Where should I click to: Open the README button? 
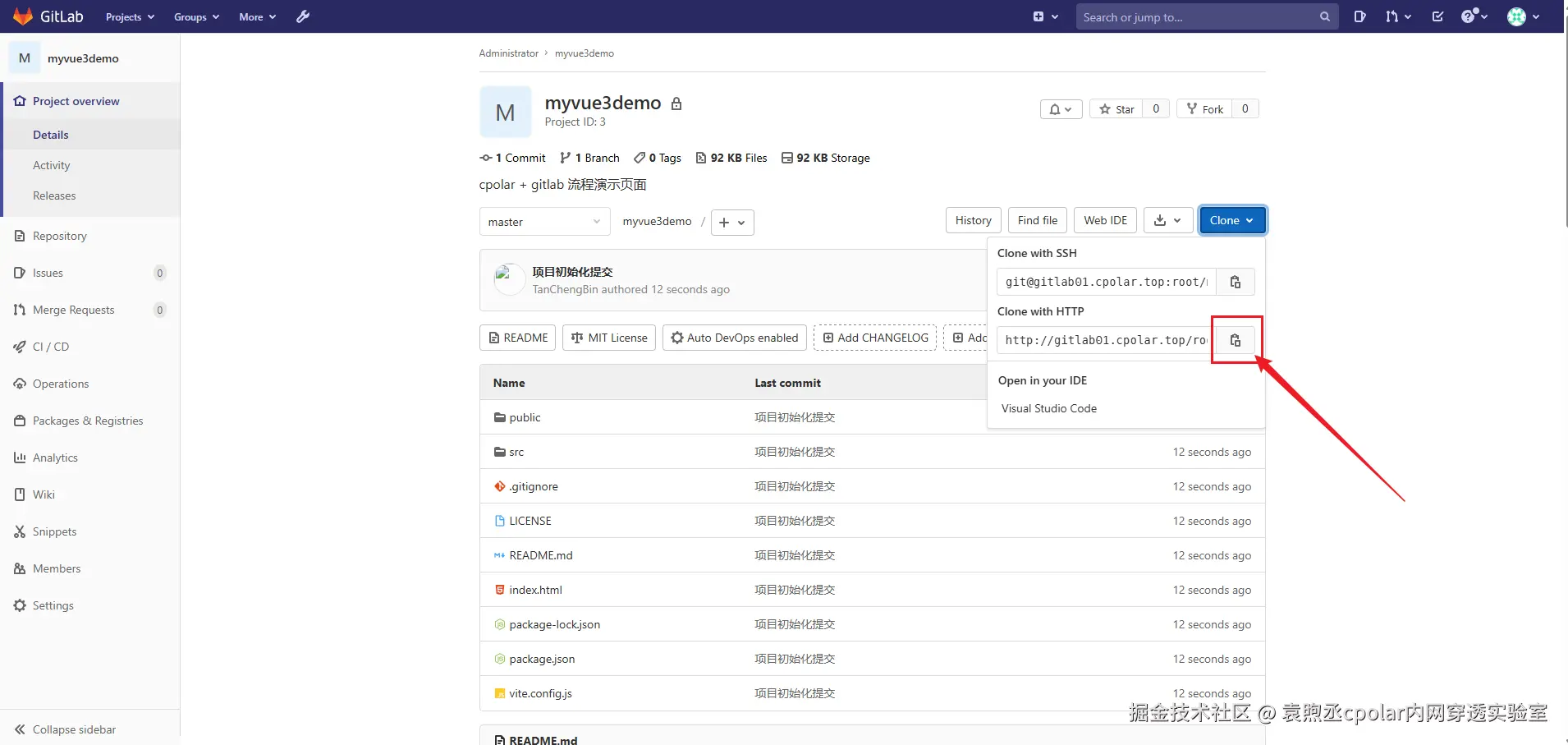[518, 338]
